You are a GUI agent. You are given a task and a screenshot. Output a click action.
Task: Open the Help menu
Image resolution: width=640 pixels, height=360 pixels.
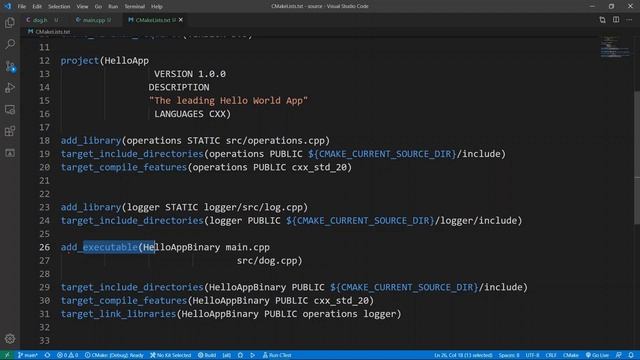(157, 7)
